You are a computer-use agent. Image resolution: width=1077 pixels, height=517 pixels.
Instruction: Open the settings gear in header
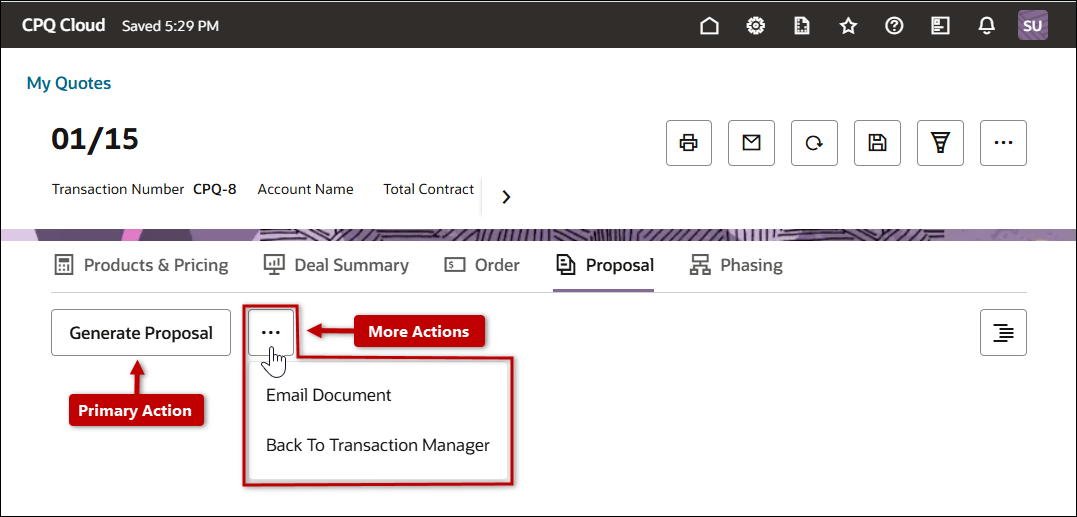tap(756, 26)
